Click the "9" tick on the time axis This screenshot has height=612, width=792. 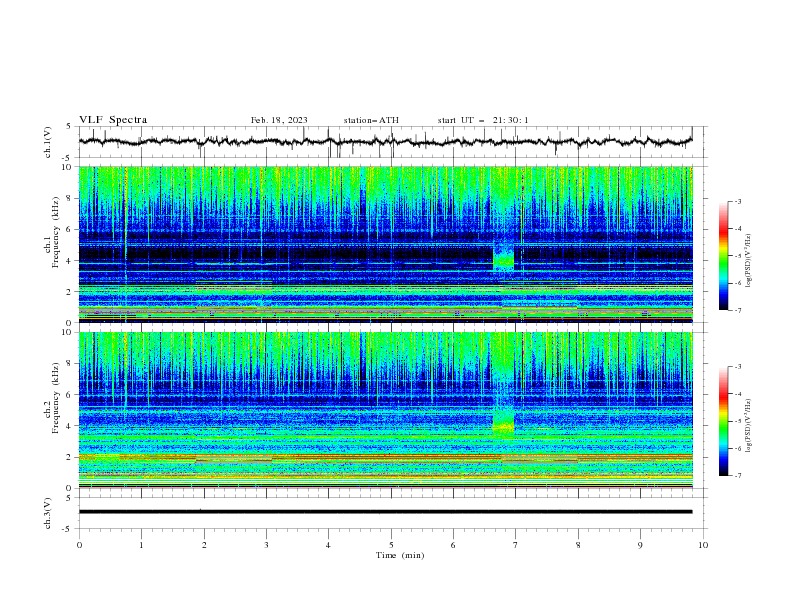[x=640, y=545]
